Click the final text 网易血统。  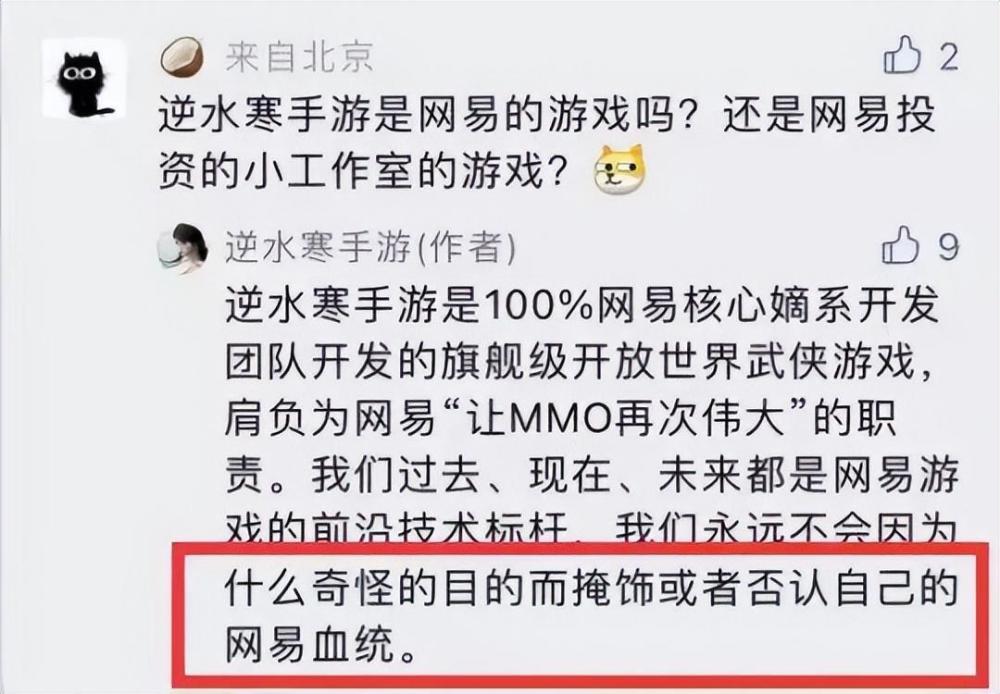pos(322,643)
